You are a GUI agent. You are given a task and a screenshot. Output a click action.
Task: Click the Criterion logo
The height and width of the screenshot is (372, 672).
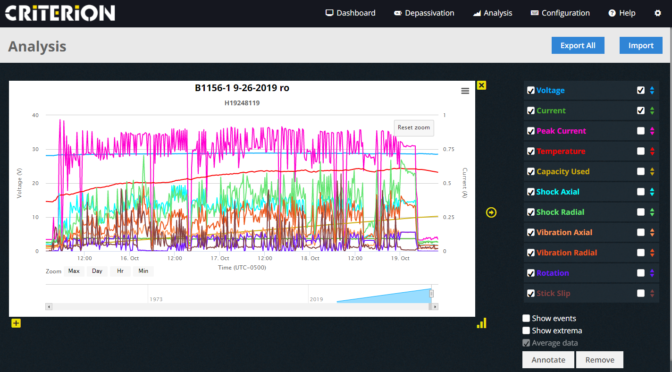(60, 13)
